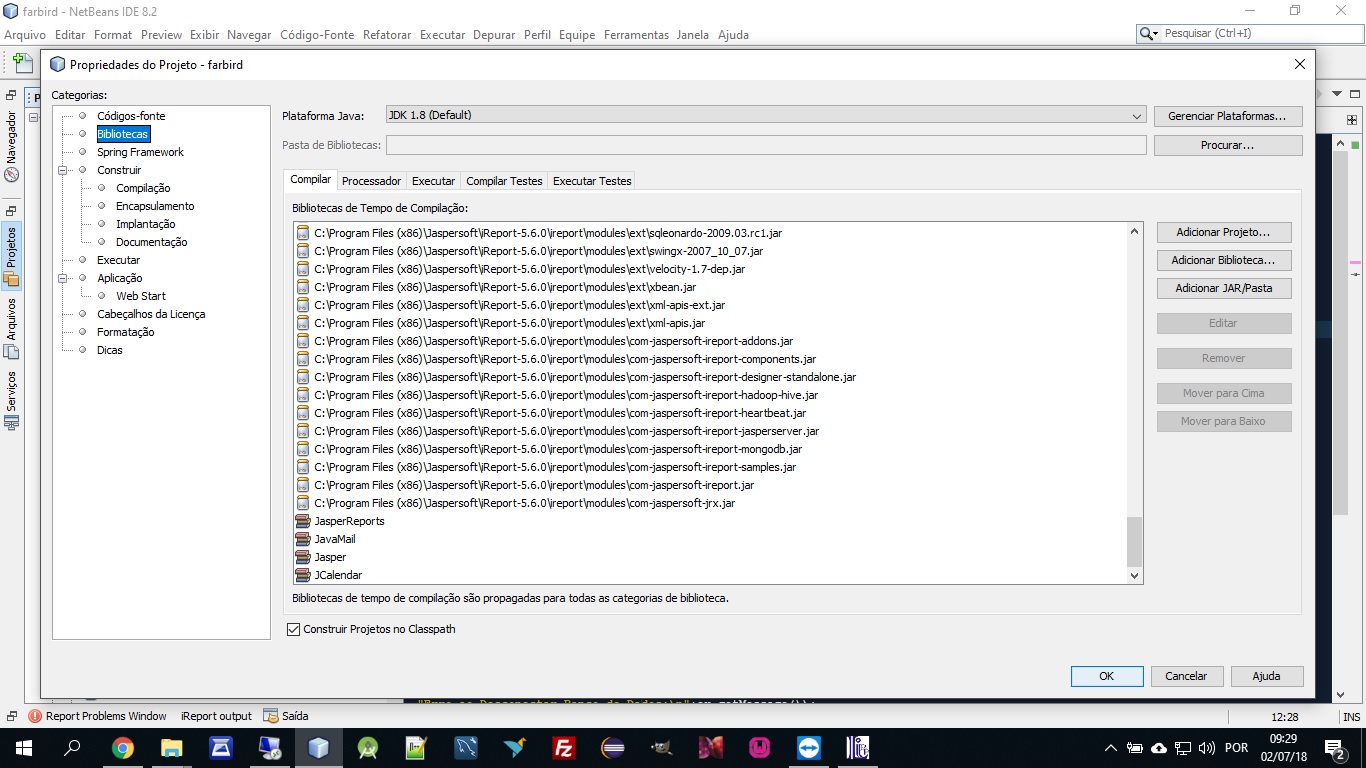Click the Windows Start button

(23, 748)
